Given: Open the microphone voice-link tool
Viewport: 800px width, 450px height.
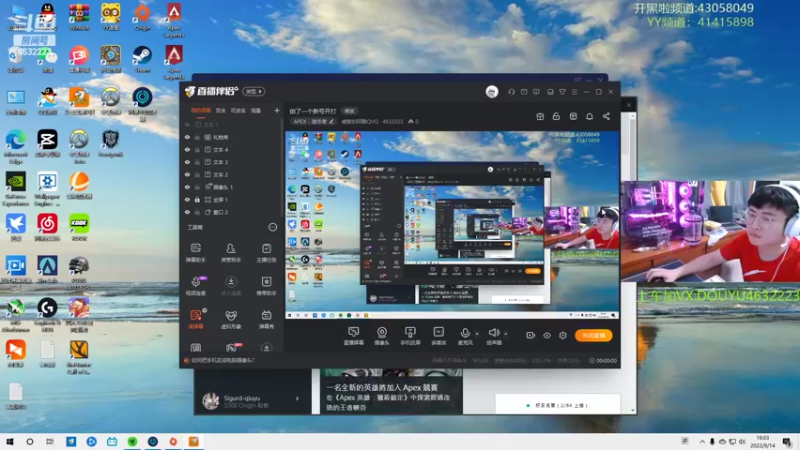Looking at the screenshot, I should point(196,286).
